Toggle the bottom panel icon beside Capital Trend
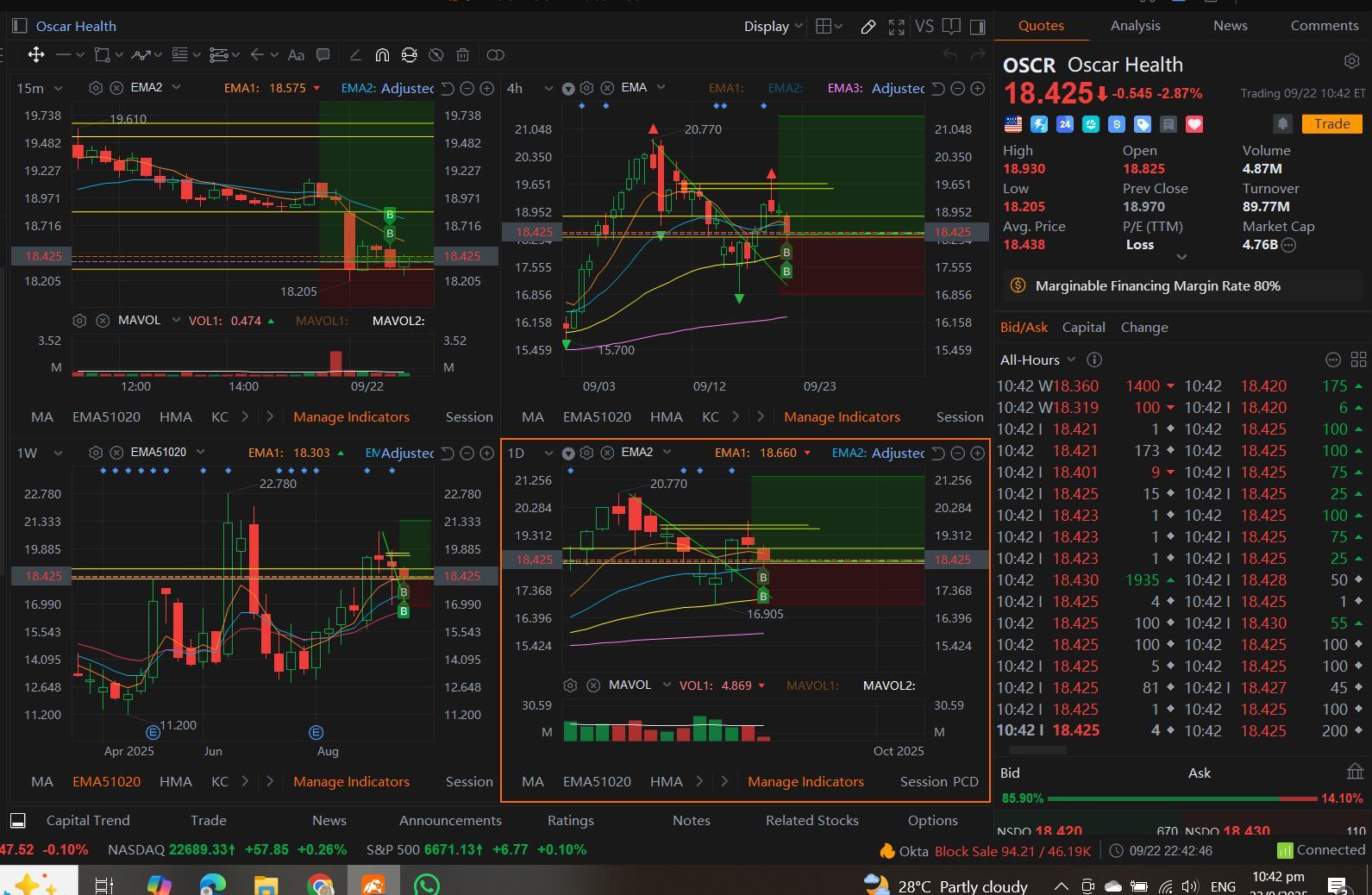This screenshot has height=895, width=1372. [x=17, y=820]
